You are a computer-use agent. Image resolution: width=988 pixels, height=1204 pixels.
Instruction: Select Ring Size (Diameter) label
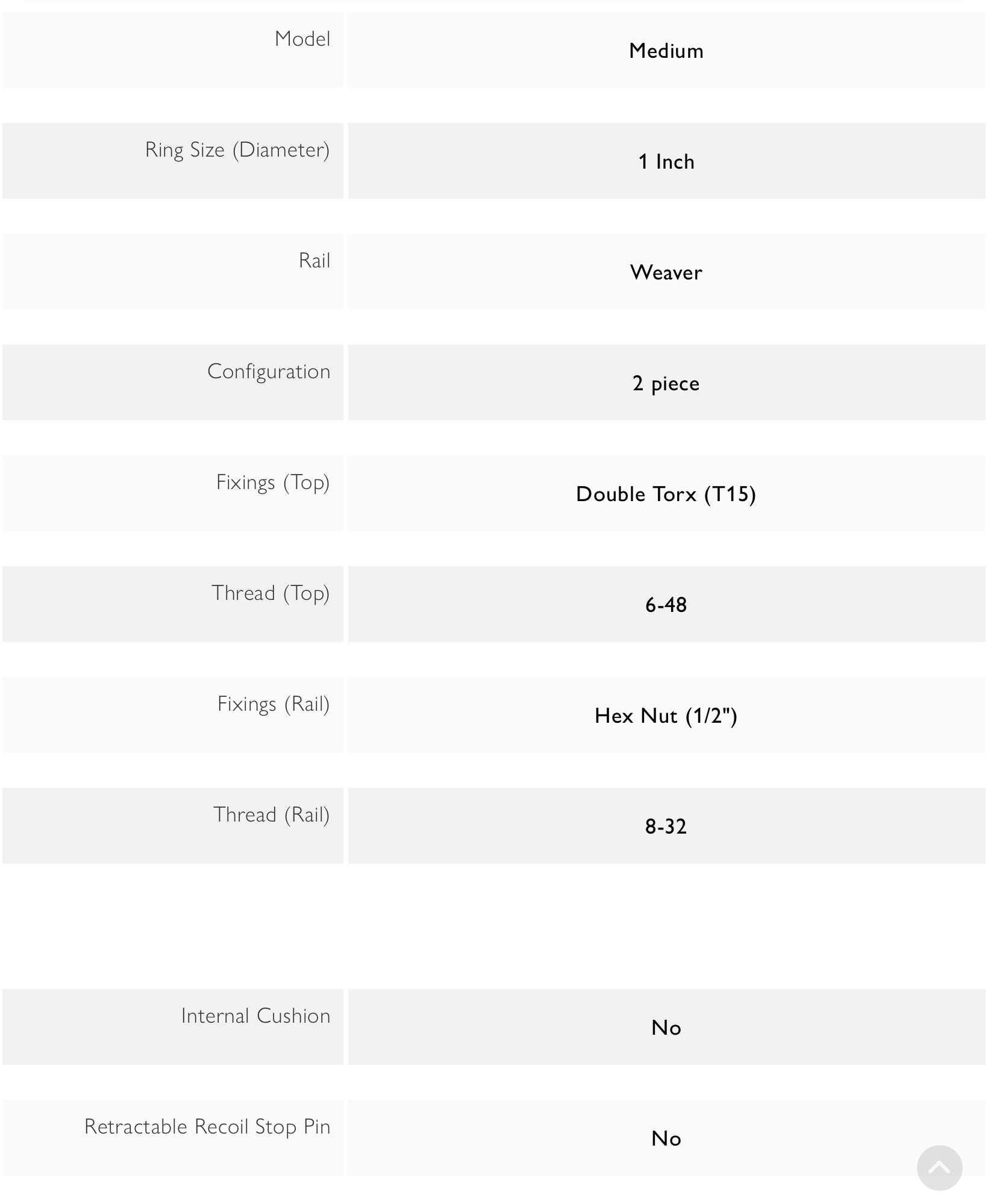pyautogui.click(x=237, y=150)
